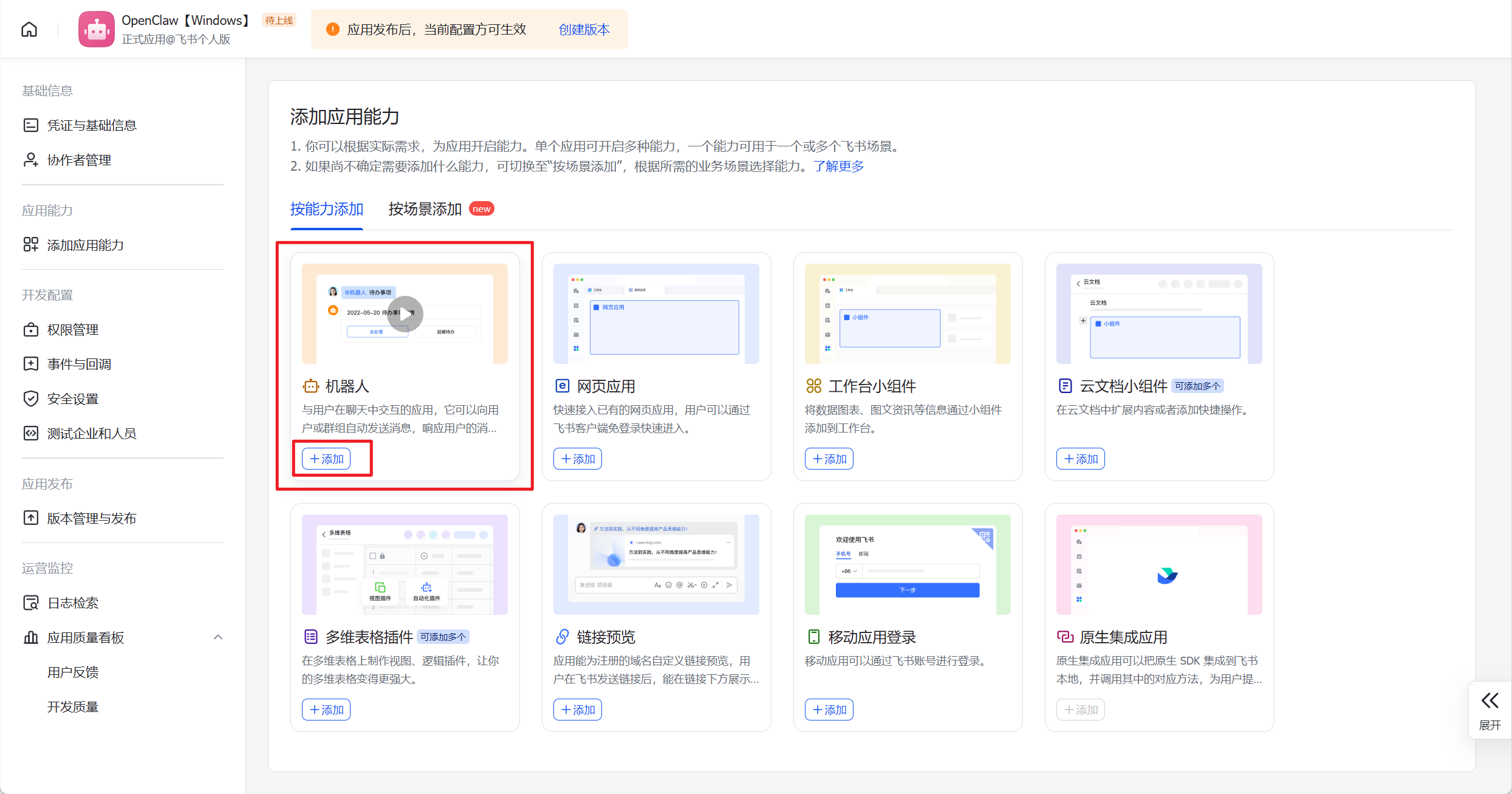
Task: Open 版本管理与发布 page
Action: [x=92, y=518]
